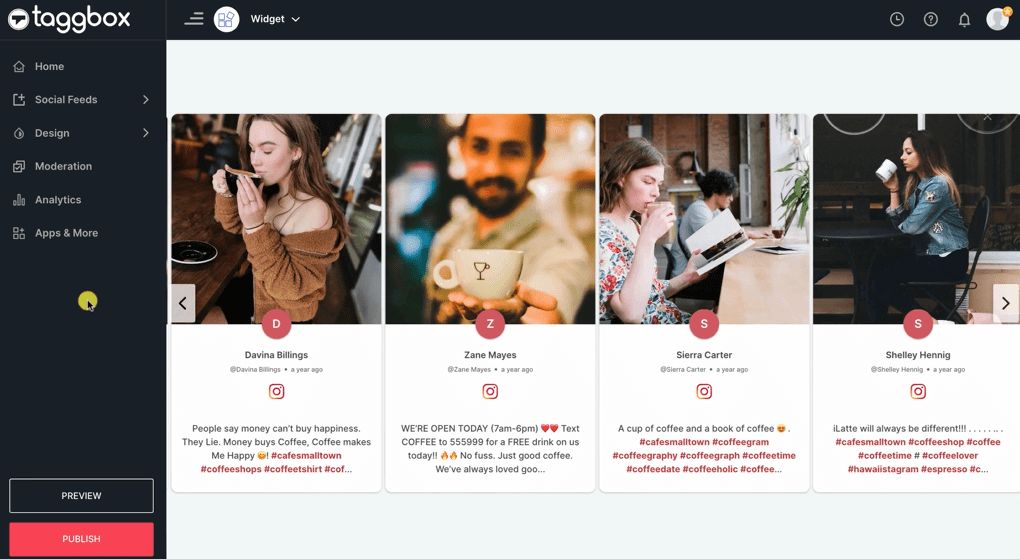The height and width of the screenshot is (559, 1020).
Task: Expand Design submenu arrow
Action: [x=146, y=133]
